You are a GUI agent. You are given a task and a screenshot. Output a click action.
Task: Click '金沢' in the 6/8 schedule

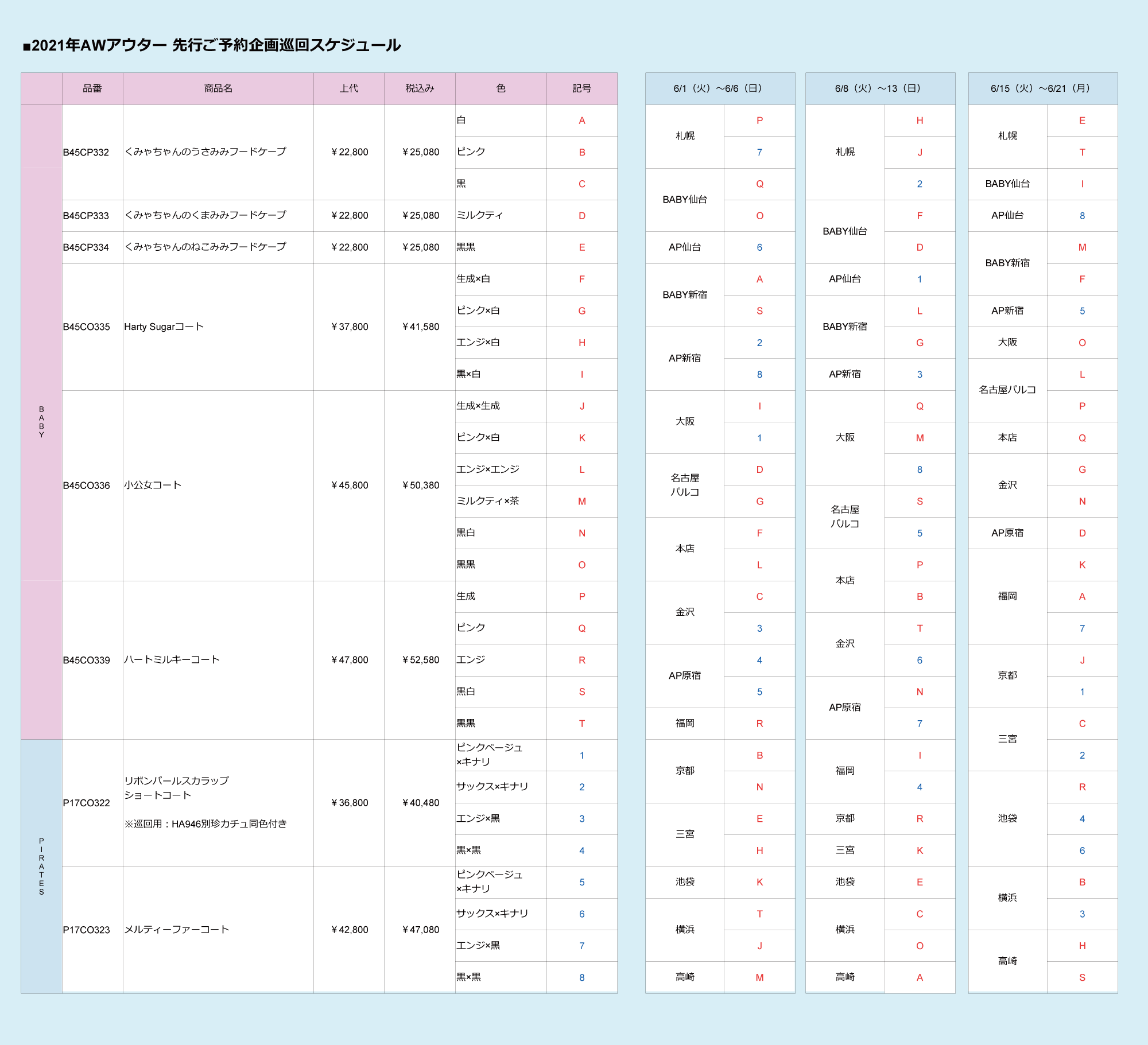pos(845,644)
